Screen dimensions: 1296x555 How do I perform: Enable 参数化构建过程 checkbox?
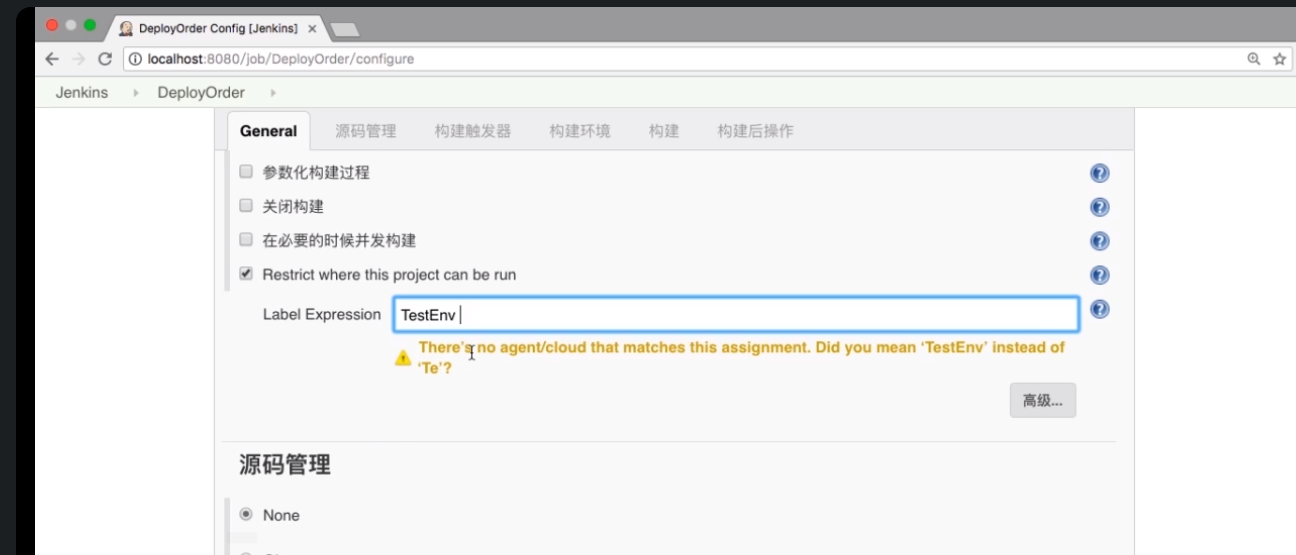coord(246,172)
